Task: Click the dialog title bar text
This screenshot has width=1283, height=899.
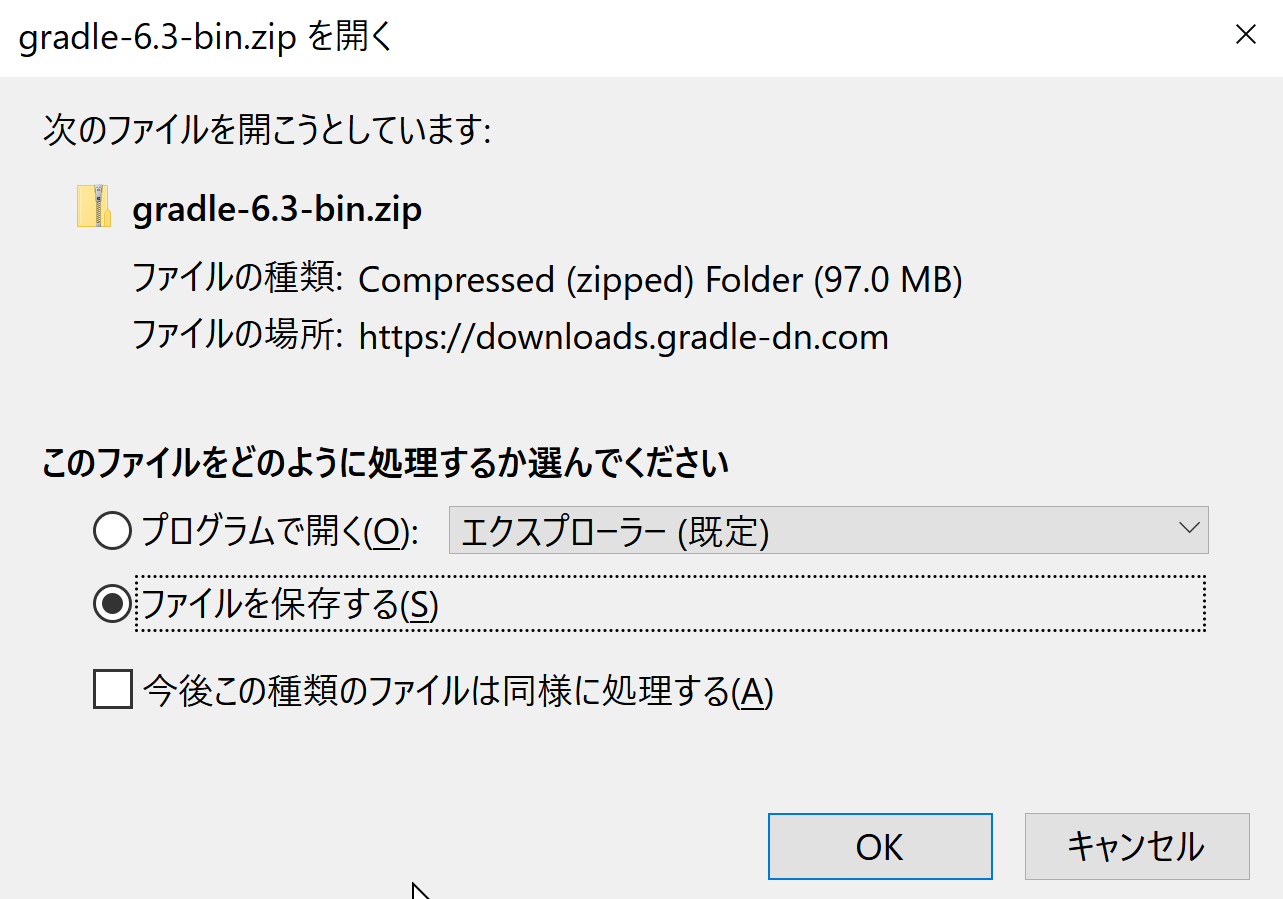Action: pos(205,37)
